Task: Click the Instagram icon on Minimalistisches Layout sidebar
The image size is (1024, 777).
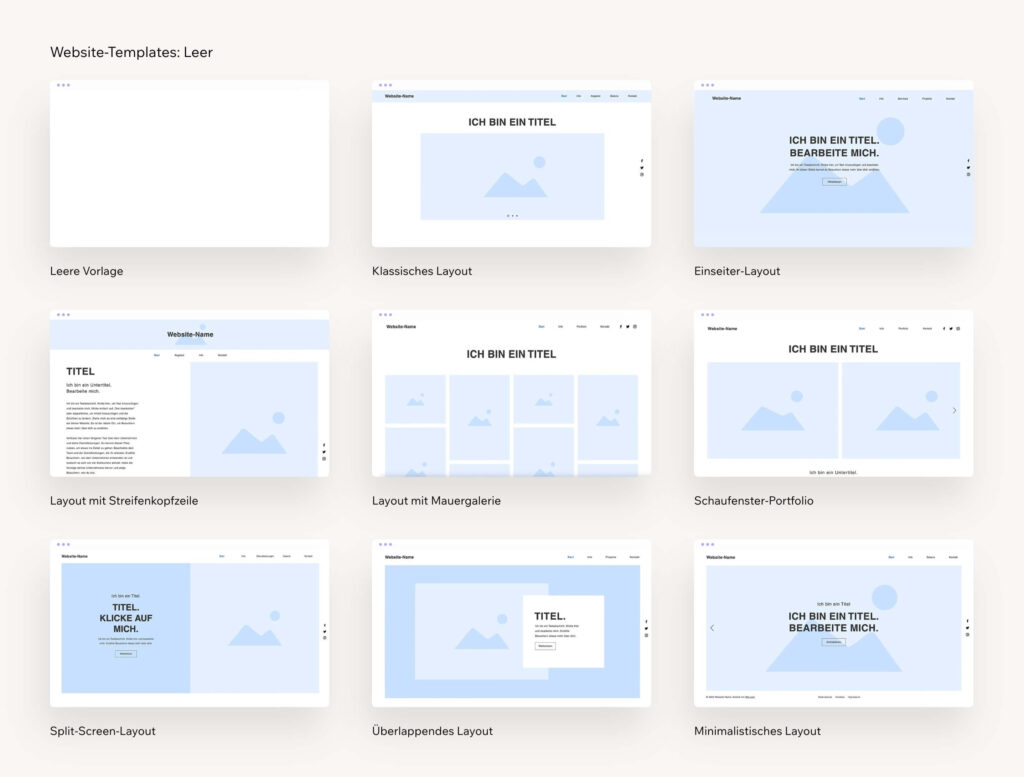Action: point(968,635)
